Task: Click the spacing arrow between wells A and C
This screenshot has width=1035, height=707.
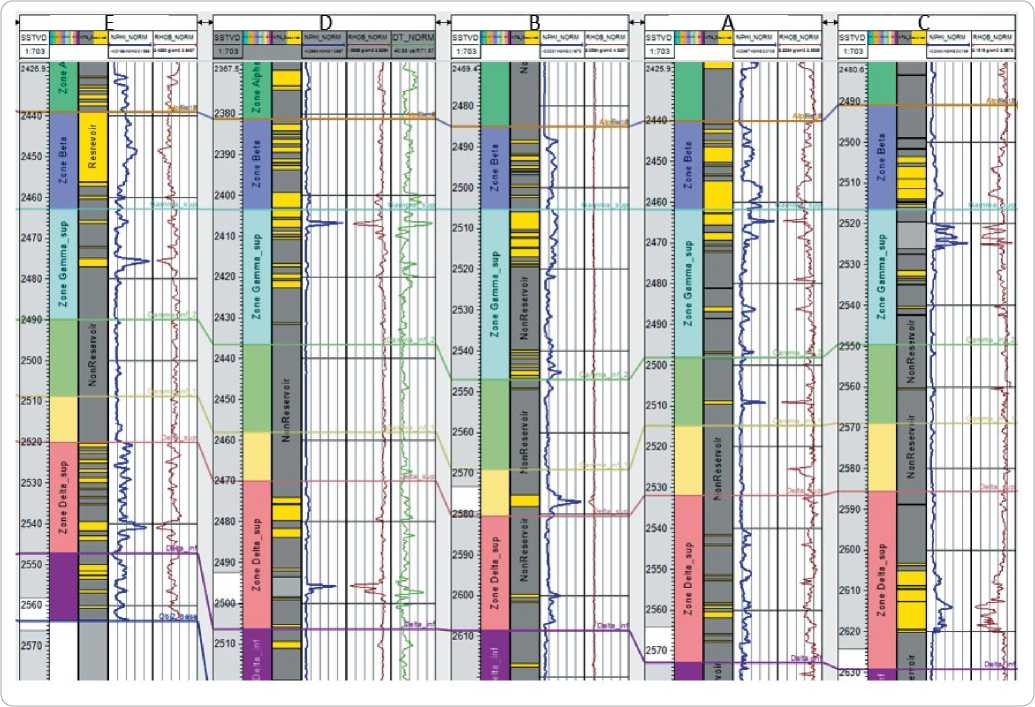Action: point(830,22)
